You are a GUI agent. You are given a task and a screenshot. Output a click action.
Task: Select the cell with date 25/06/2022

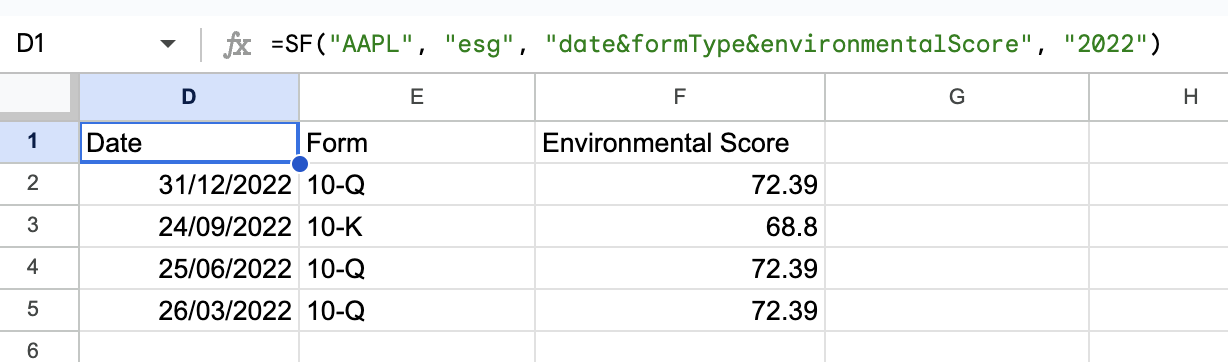pos(189,268)
